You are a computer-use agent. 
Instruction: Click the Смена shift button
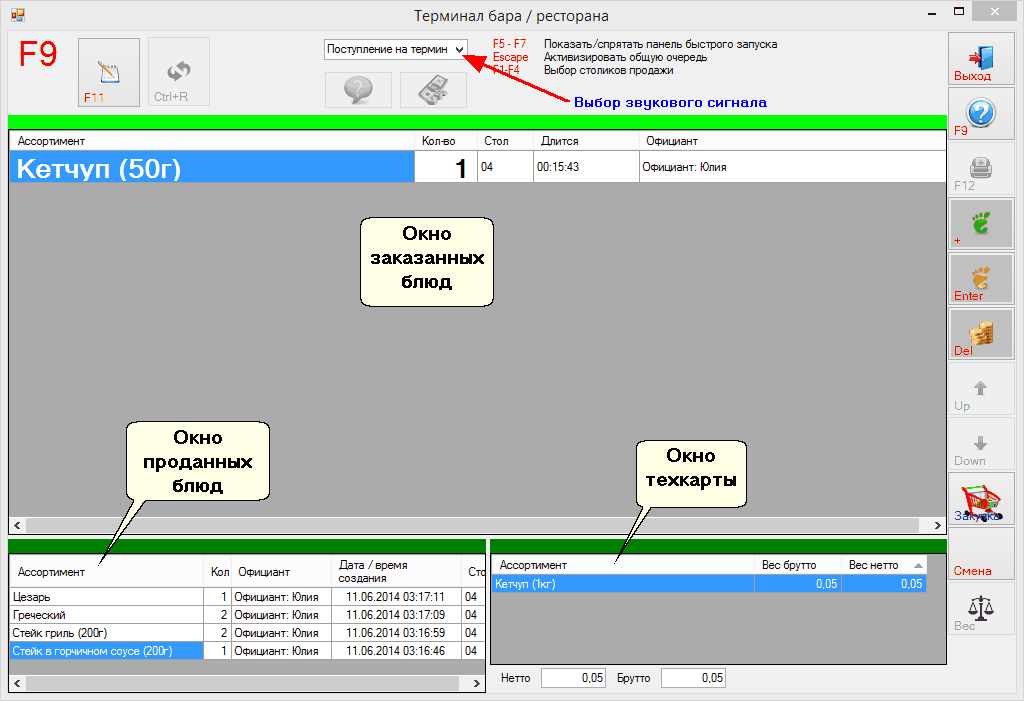point(981,554)
